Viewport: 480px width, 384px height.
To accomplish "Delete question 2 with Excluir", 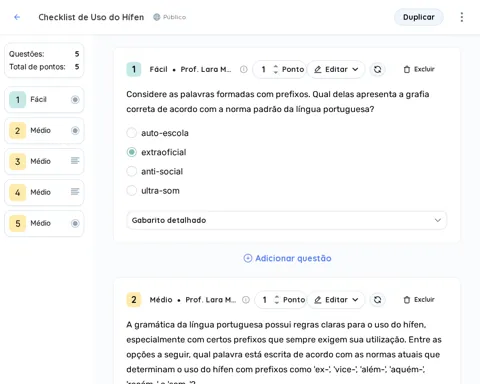I will pyautogui.click(x=419, y=300).
